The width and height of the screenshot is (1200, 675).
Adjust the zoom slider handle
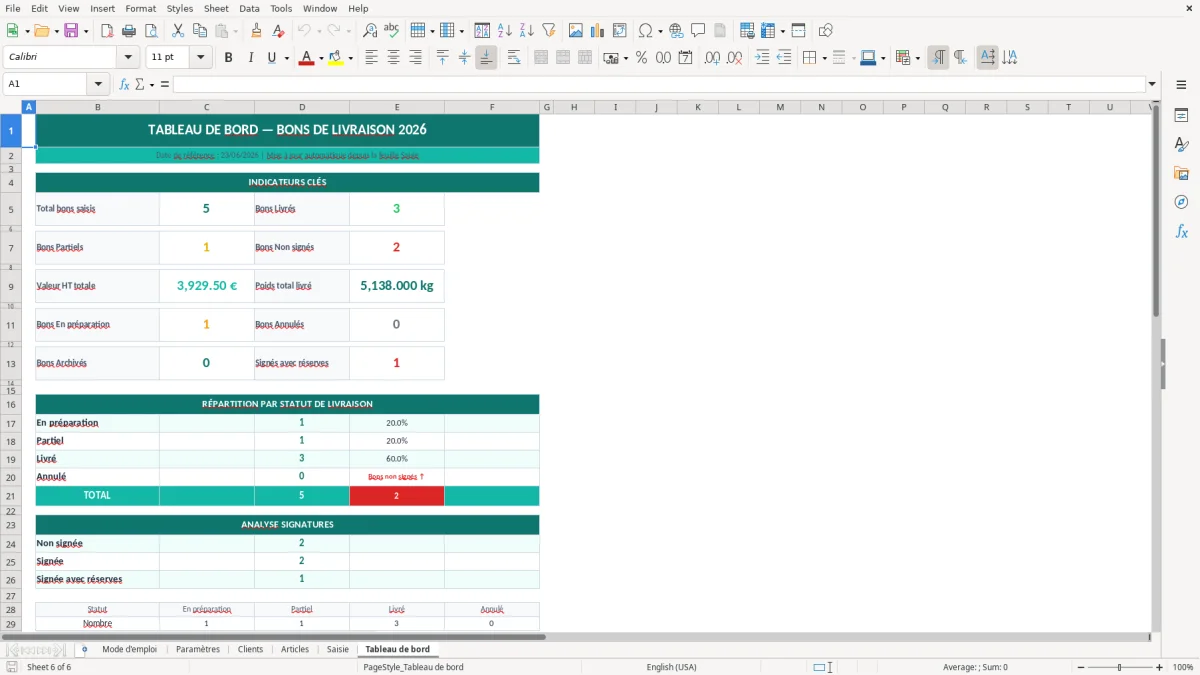point(1119,667)
